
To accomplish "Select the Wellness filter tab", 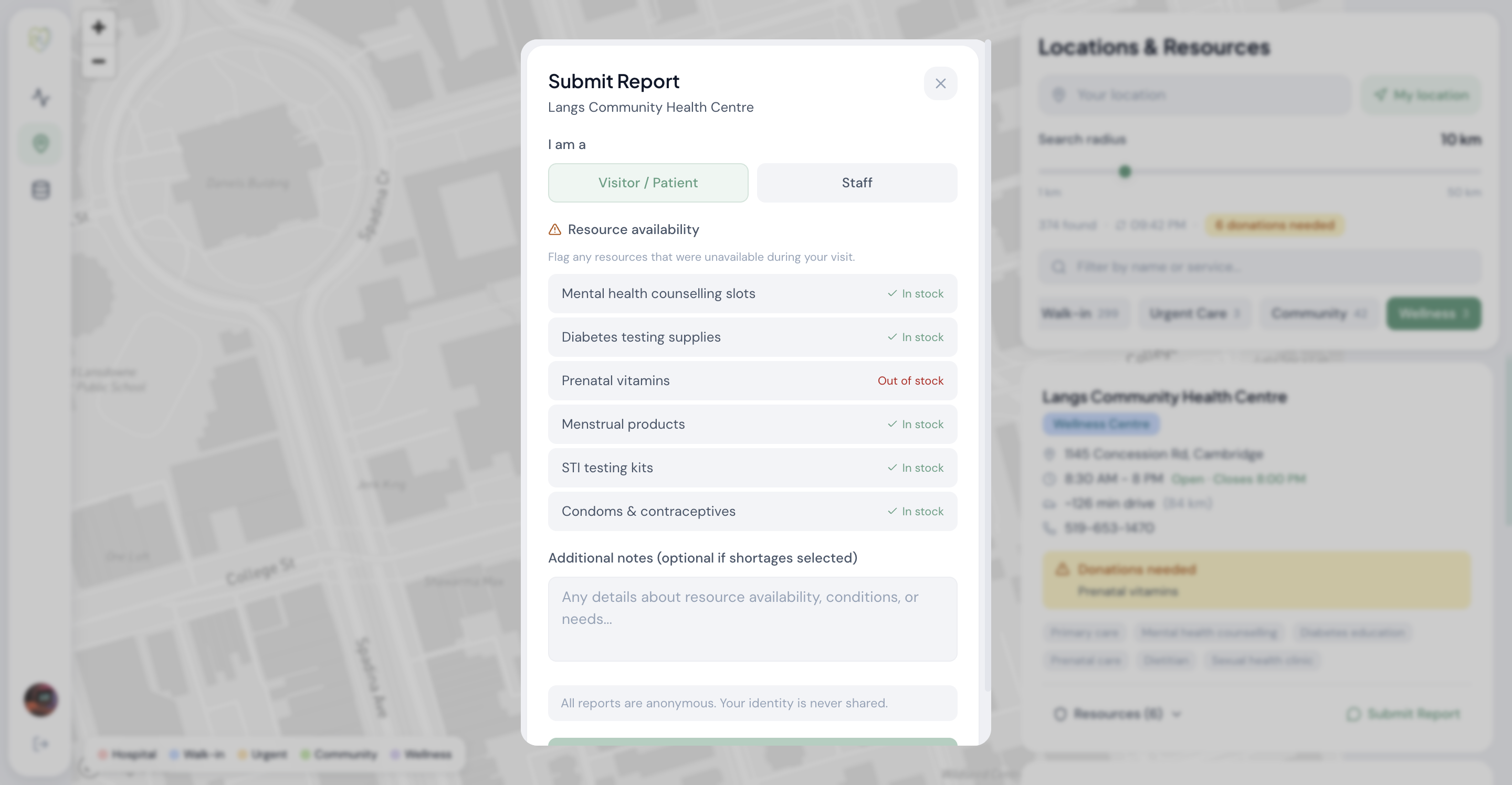I will coord(1433,313).
